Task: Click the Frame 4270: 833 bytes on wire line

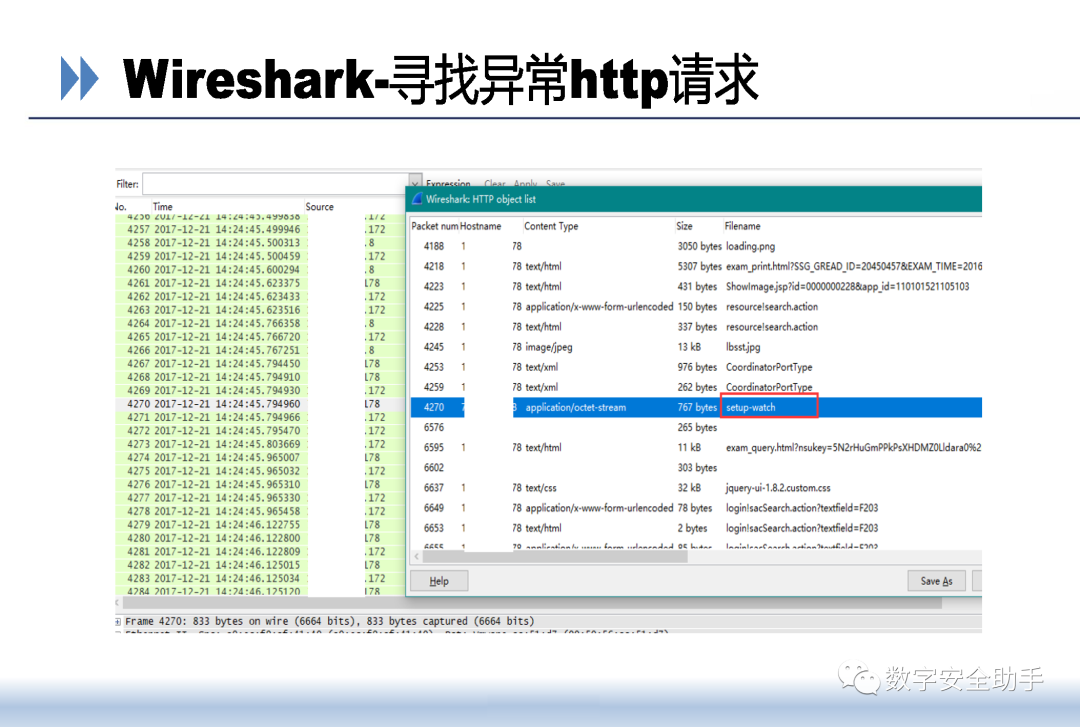Action: click(x=329, y=622)
